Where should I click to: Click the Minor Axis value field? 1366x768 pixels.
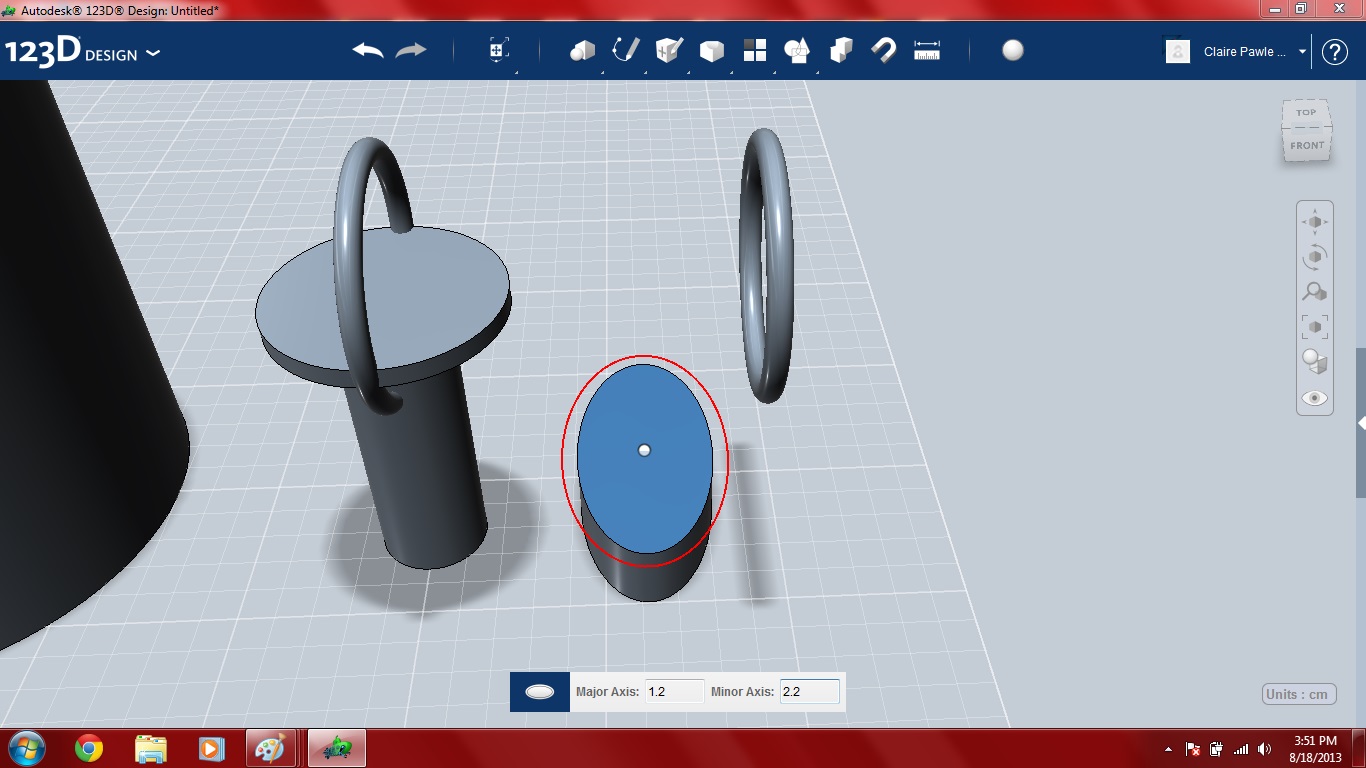809,691
